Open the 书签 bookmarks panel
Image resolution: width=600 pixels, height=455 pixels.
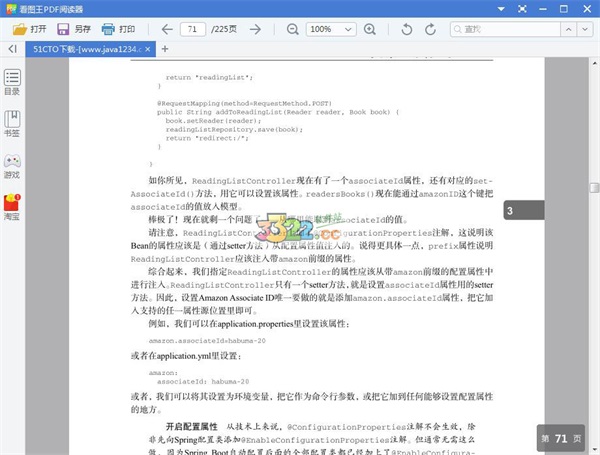click(12, 124)
